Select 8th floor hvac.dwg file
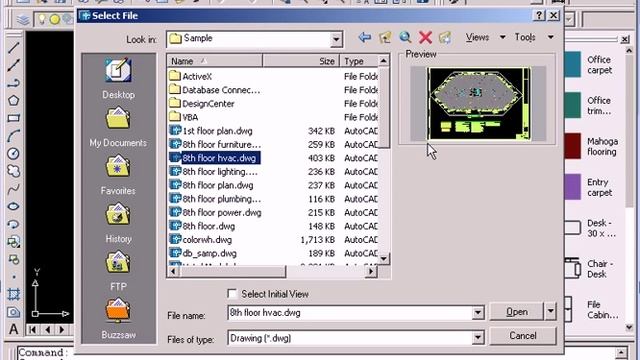The image size is (640, 360). [x=215, y=158]
